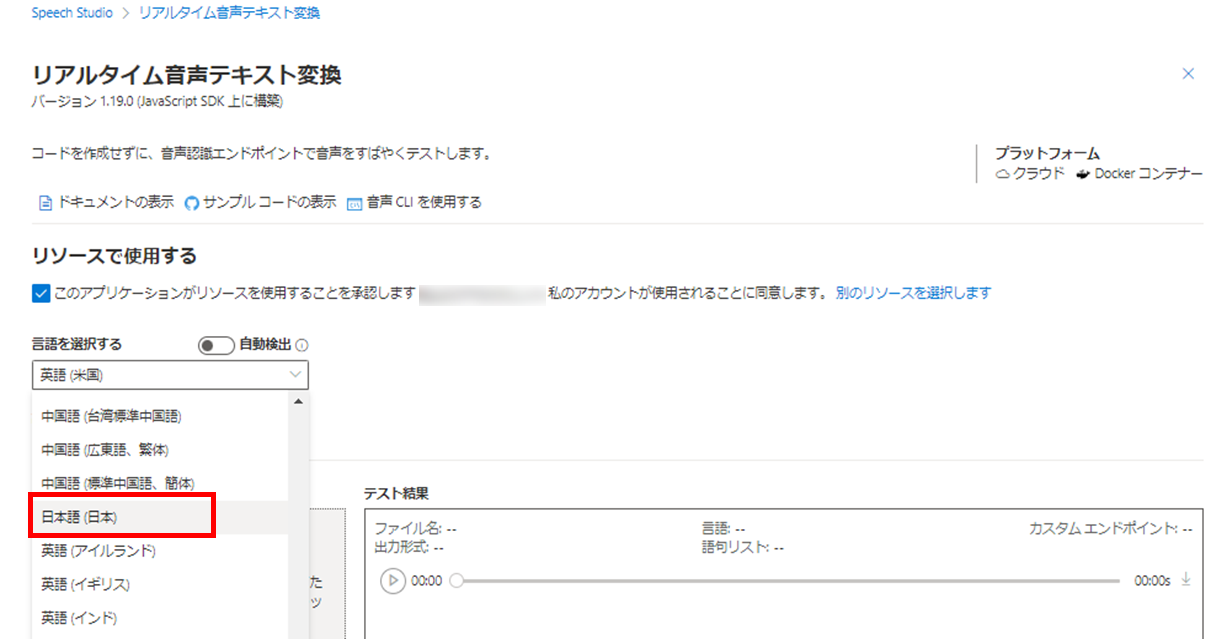Select 英語 (イギリス) in the language list
Screen dimensions: 1227x639
tap(160, 583)
